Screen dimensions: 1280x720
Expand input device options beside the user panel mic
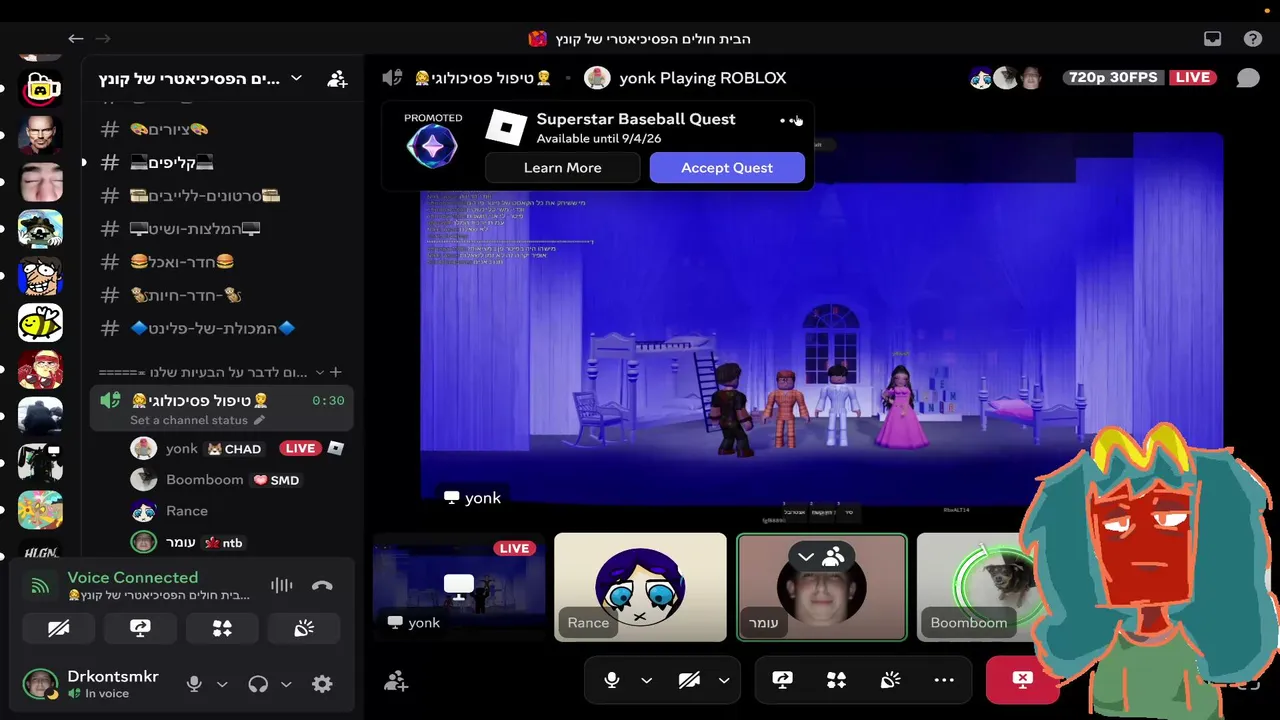point(222,684)
